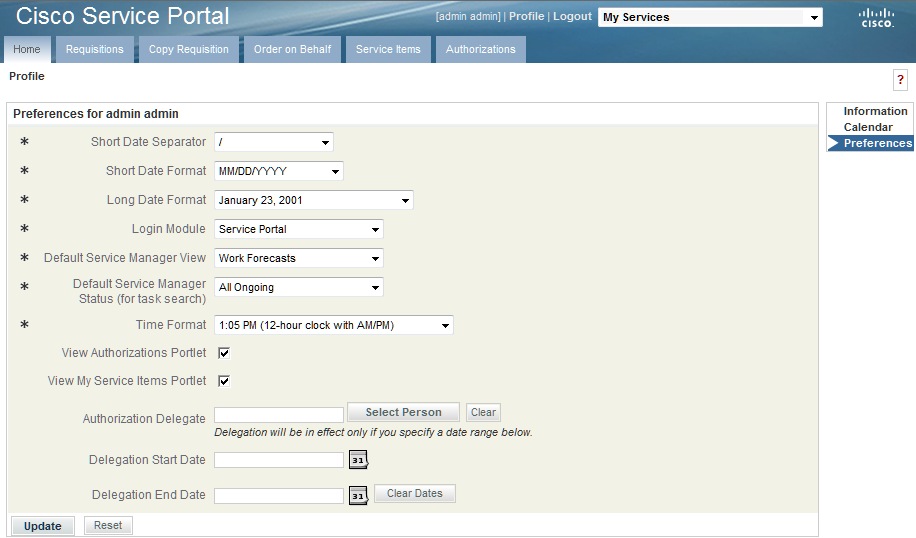Focus the Delegation End Date field
Screen dimensions: 916x538
click(x=279, y=495)
